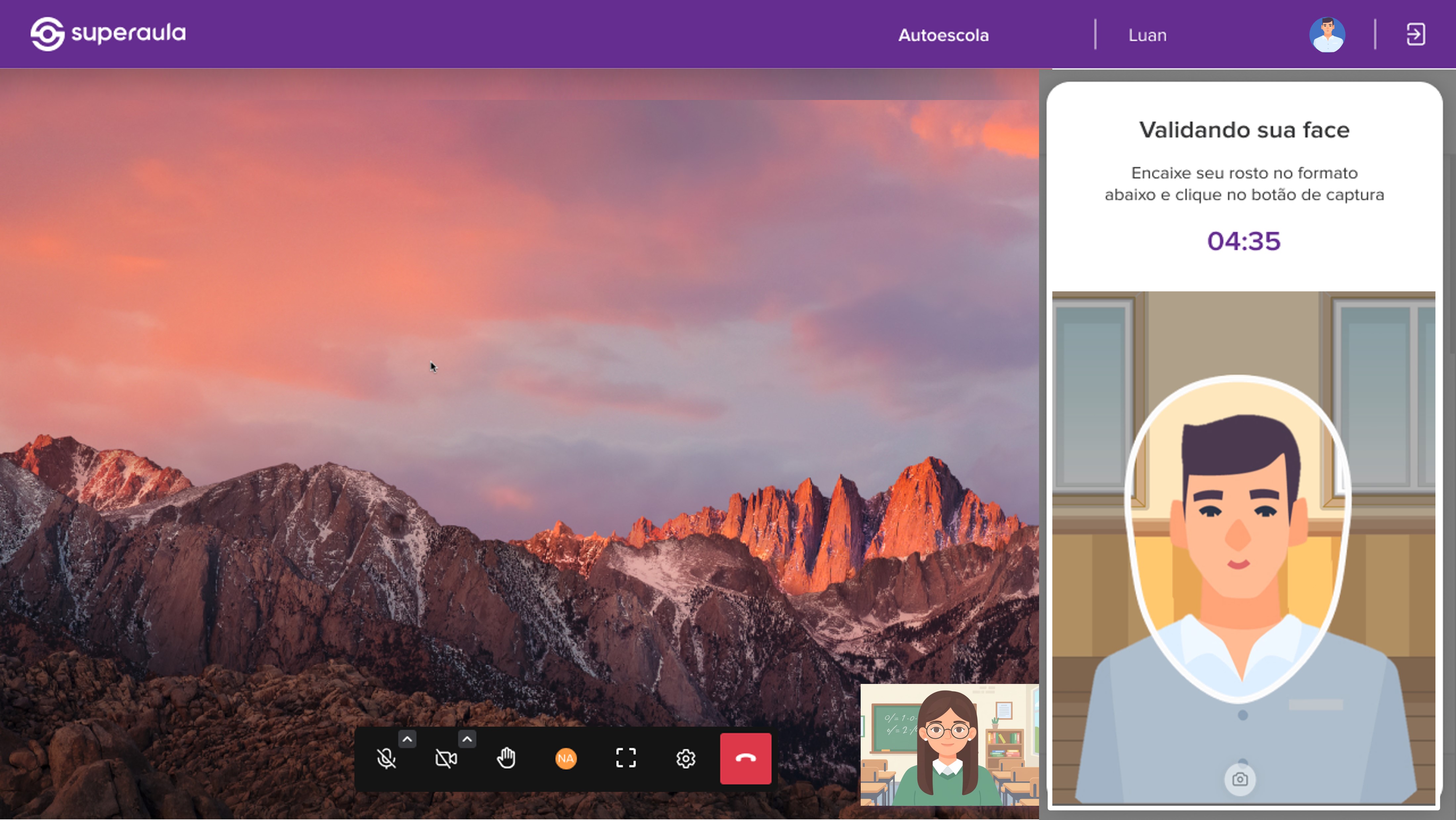Click the logout icon in the header
This screenshot has width=1456, height=820.
[1416, 34]
